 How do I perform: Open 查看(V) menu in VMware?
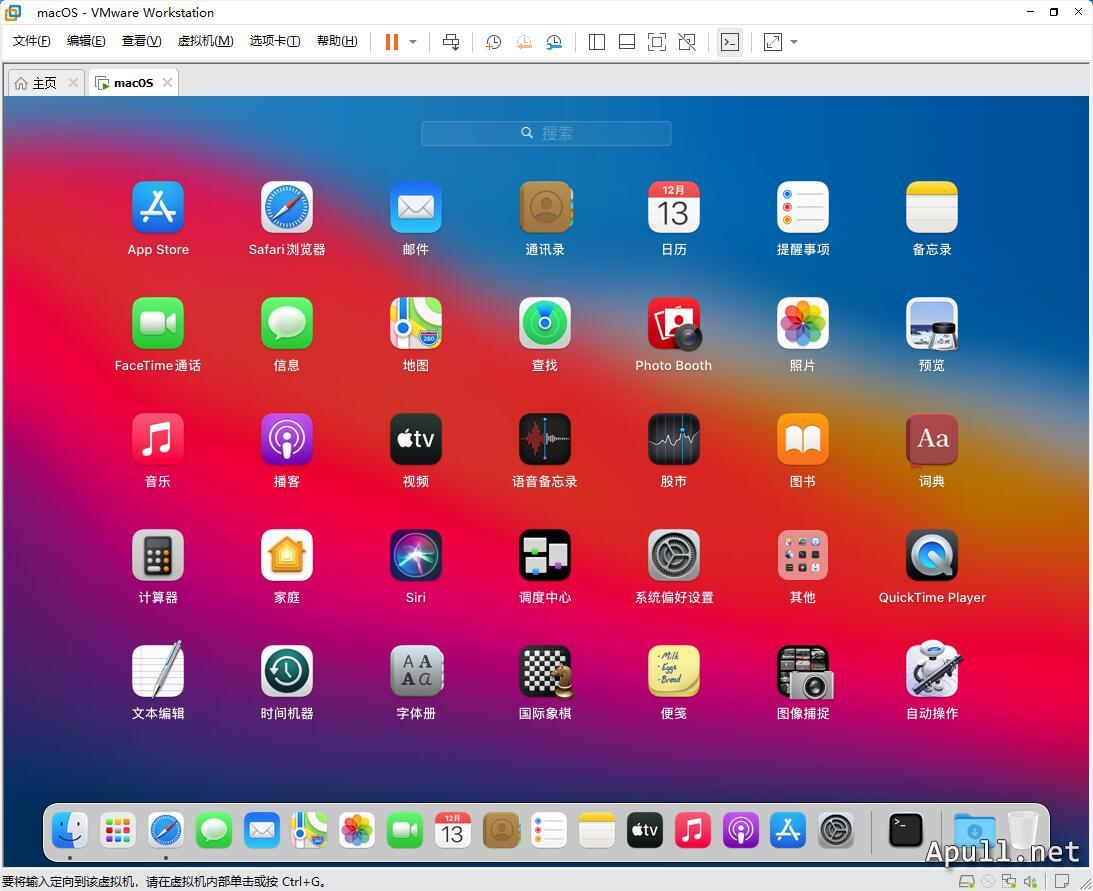click(141, 41)
